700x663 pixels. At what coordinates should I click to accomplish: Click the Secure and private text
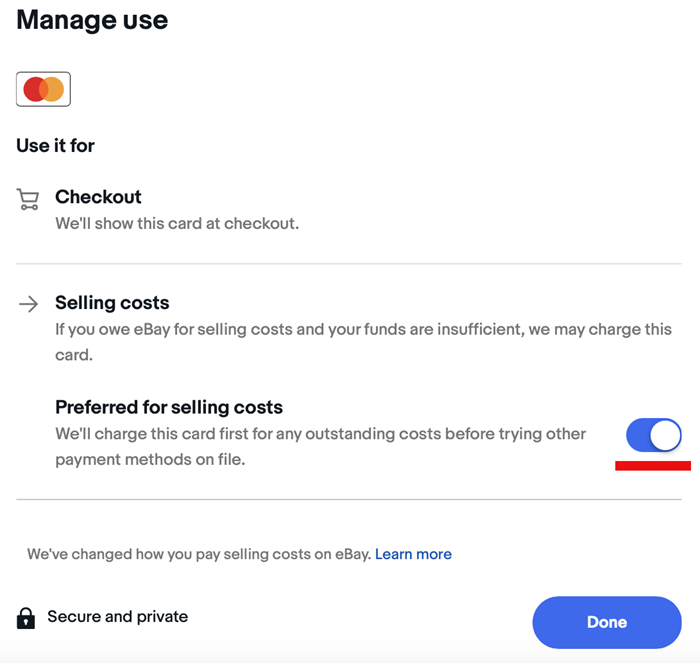pos(118,617)
